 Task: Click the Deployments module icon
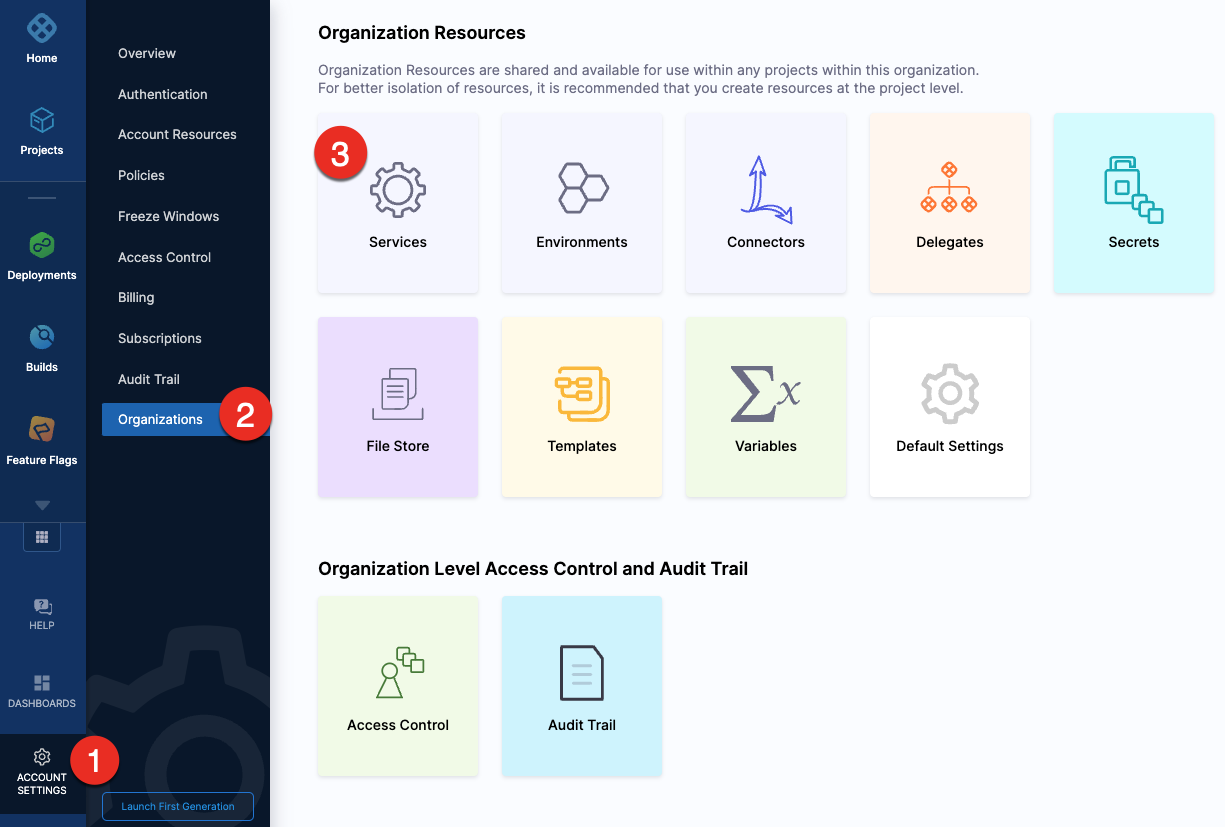point(42,255)
